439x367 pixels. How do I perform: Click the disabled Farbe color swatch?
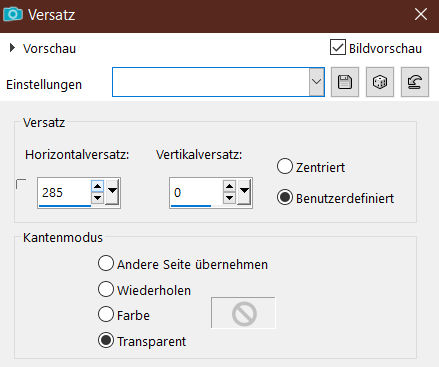point(243,313)
